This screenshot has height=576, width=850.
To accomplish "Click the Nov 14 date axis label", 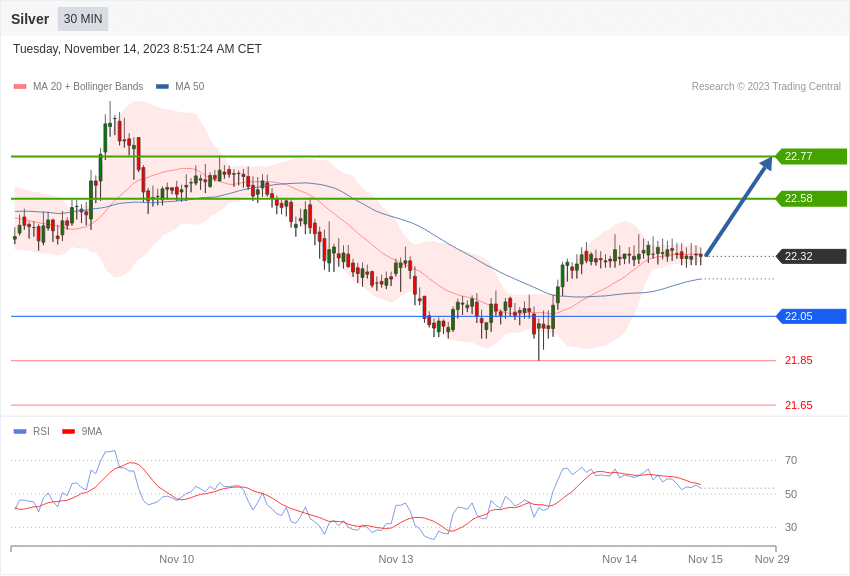I will pos(620,559).
